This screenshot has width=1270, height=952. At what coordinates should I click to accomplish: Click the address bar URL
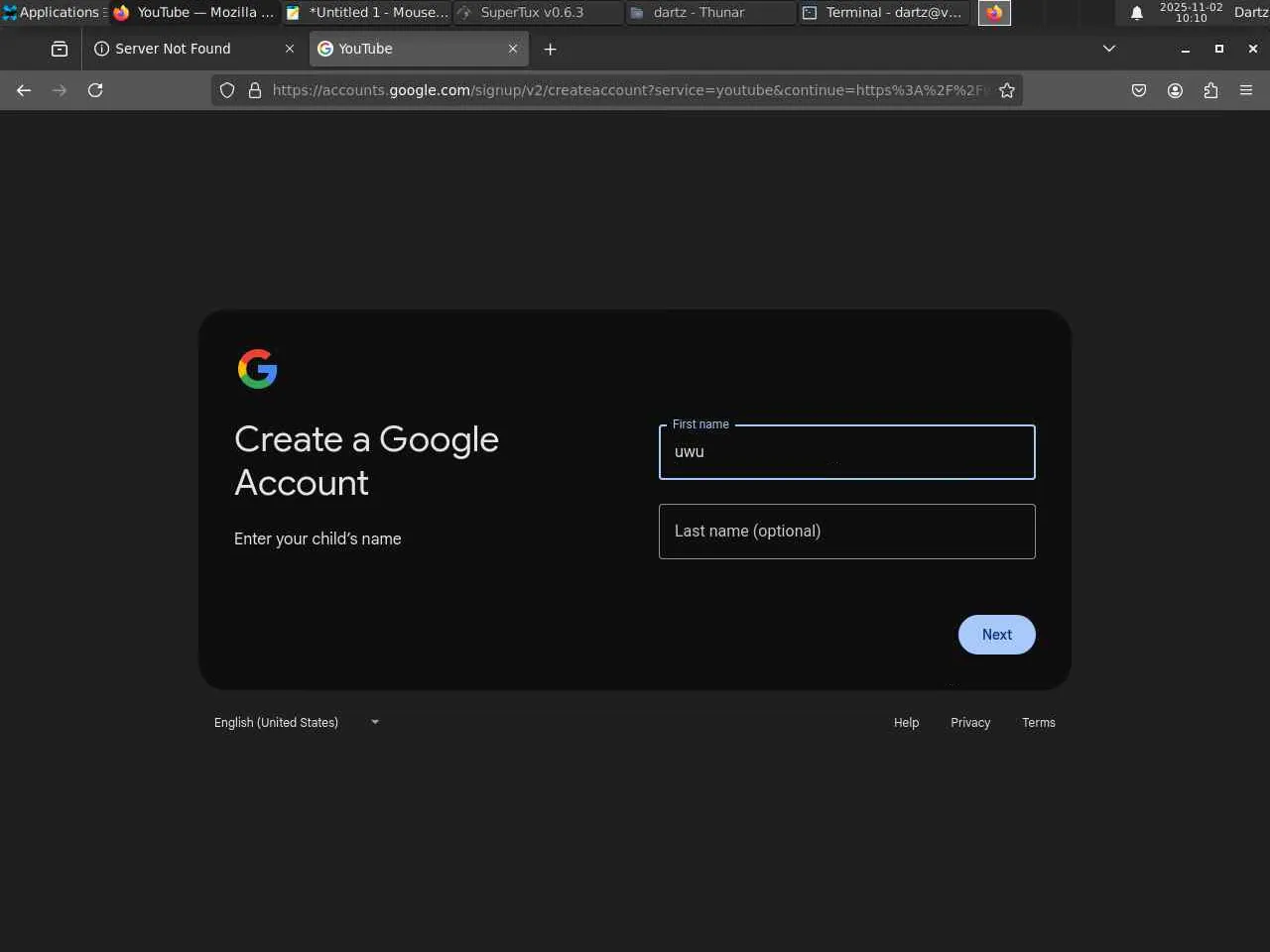pyautogui.click(x=630, y=90)
